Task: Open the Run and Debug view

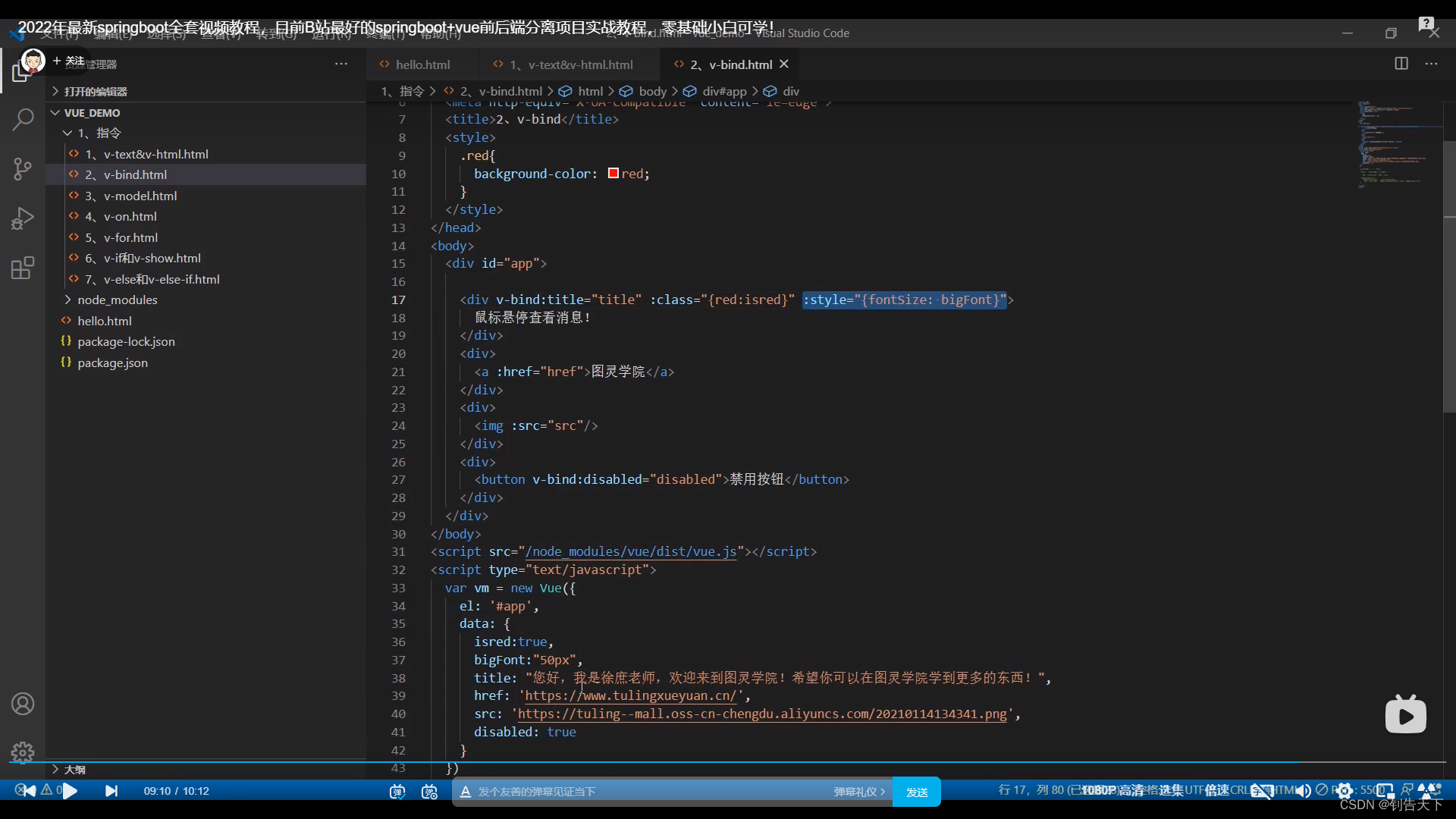Action: (x=23, y=218)
